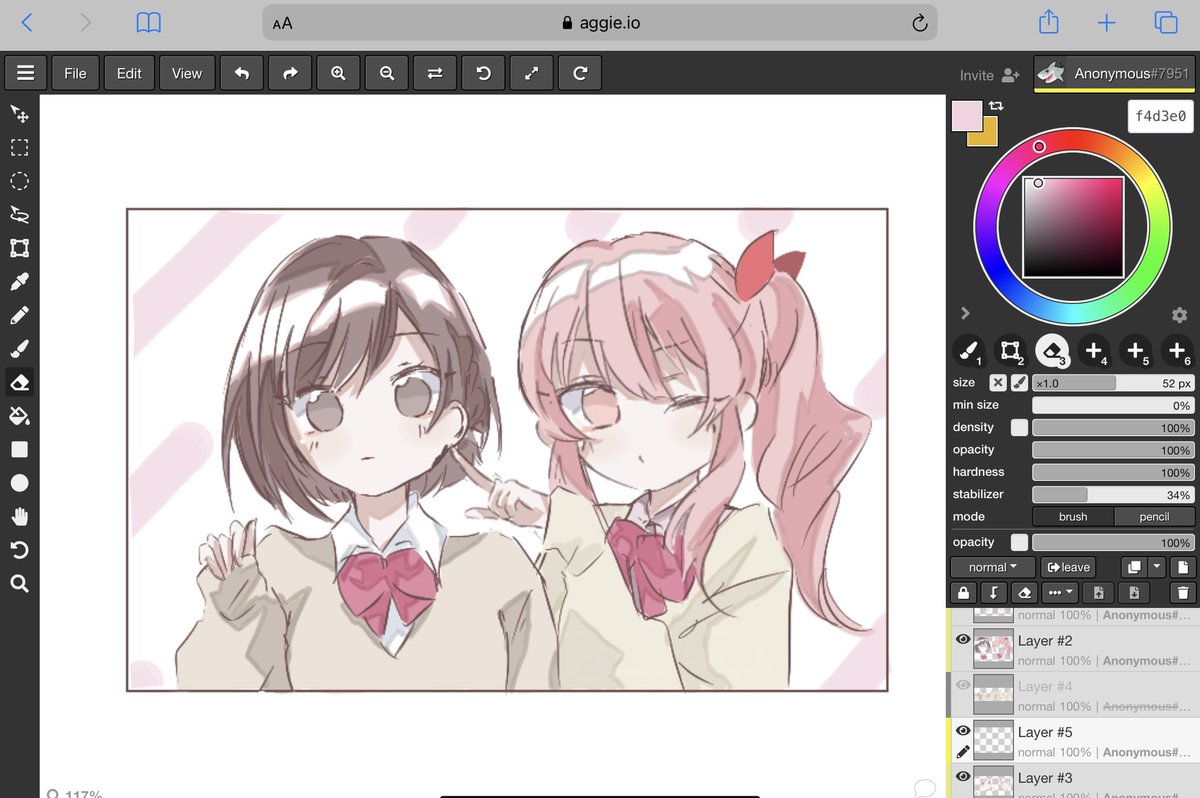The image size is (1200, 798).
Task: Choose transform preset slot 2
Action: 1010,351
